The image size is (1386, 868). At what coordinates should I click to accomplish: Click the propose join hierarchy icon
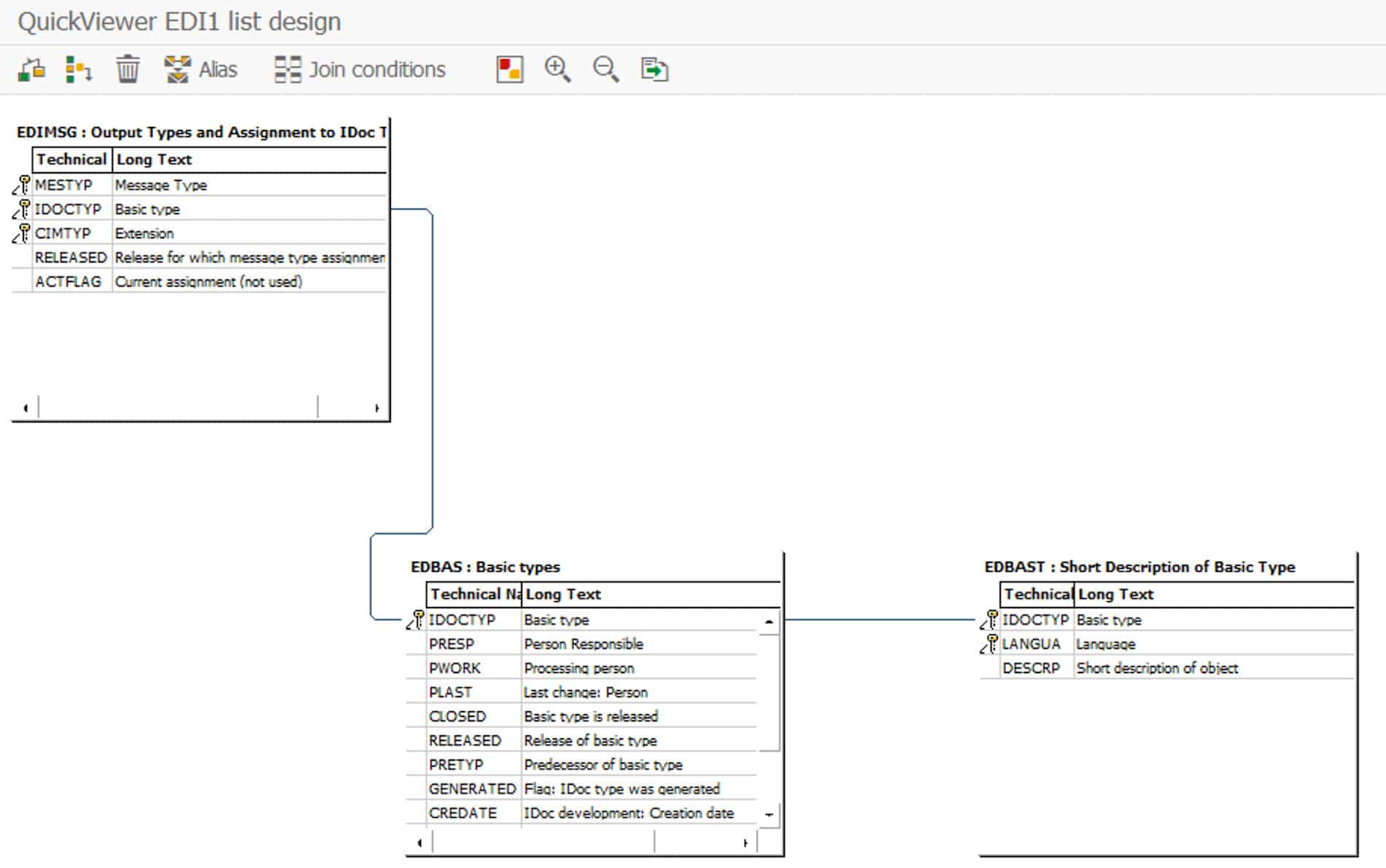pyautogui.click(x=78, y=69)
